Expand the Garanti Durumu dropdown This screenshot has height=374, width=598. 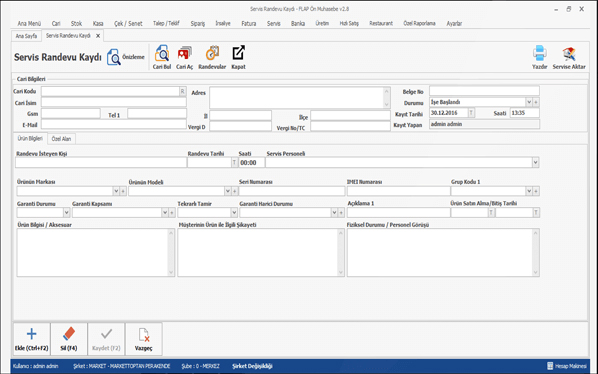[66, 212]
